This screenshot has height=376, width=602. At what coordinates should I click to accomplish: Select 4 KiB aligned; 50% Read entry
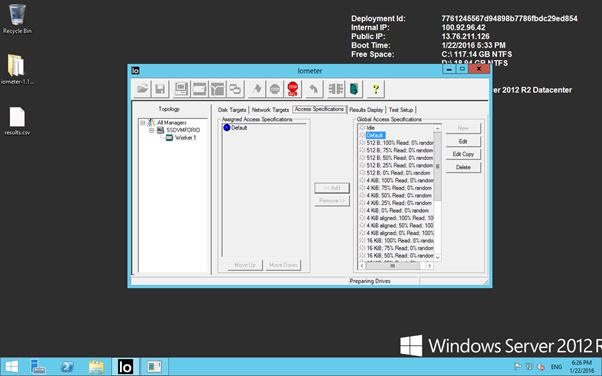(x=400, y=225)
